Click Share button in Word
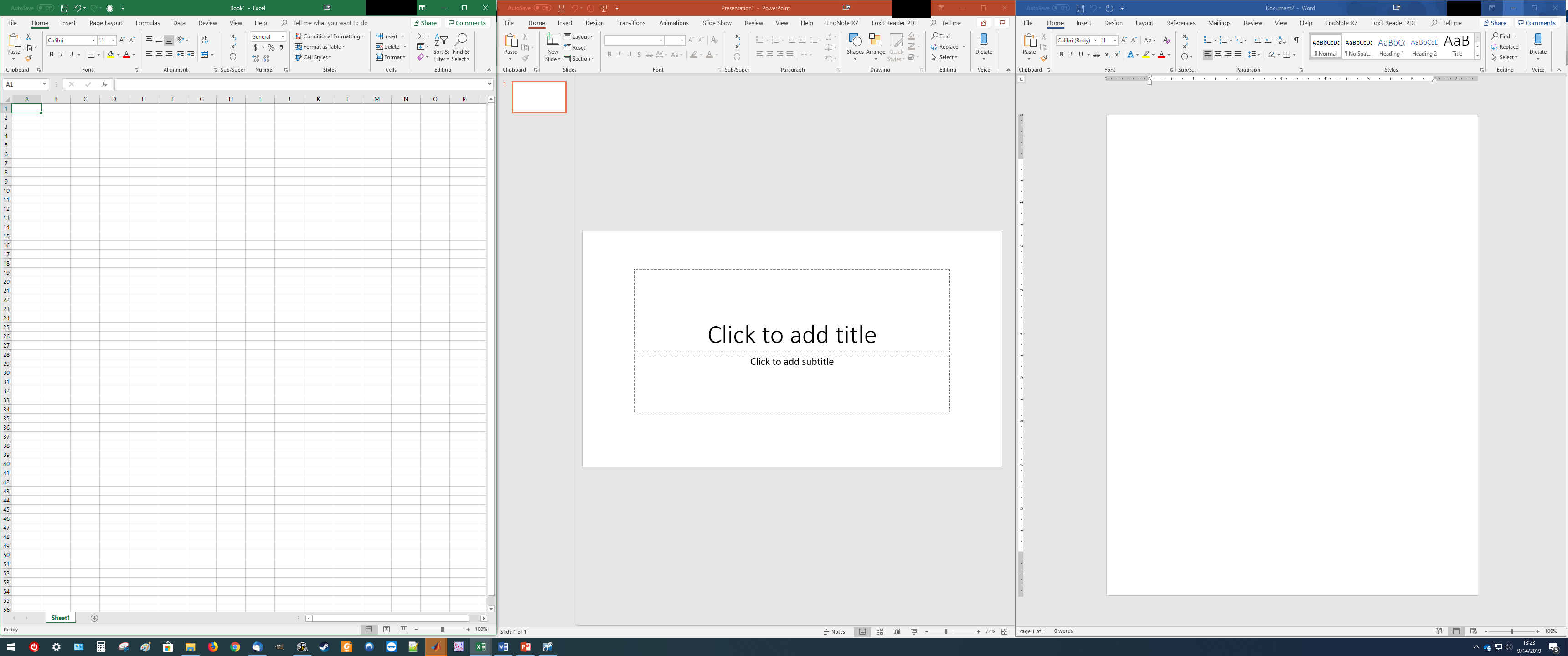 (1496, 23)
